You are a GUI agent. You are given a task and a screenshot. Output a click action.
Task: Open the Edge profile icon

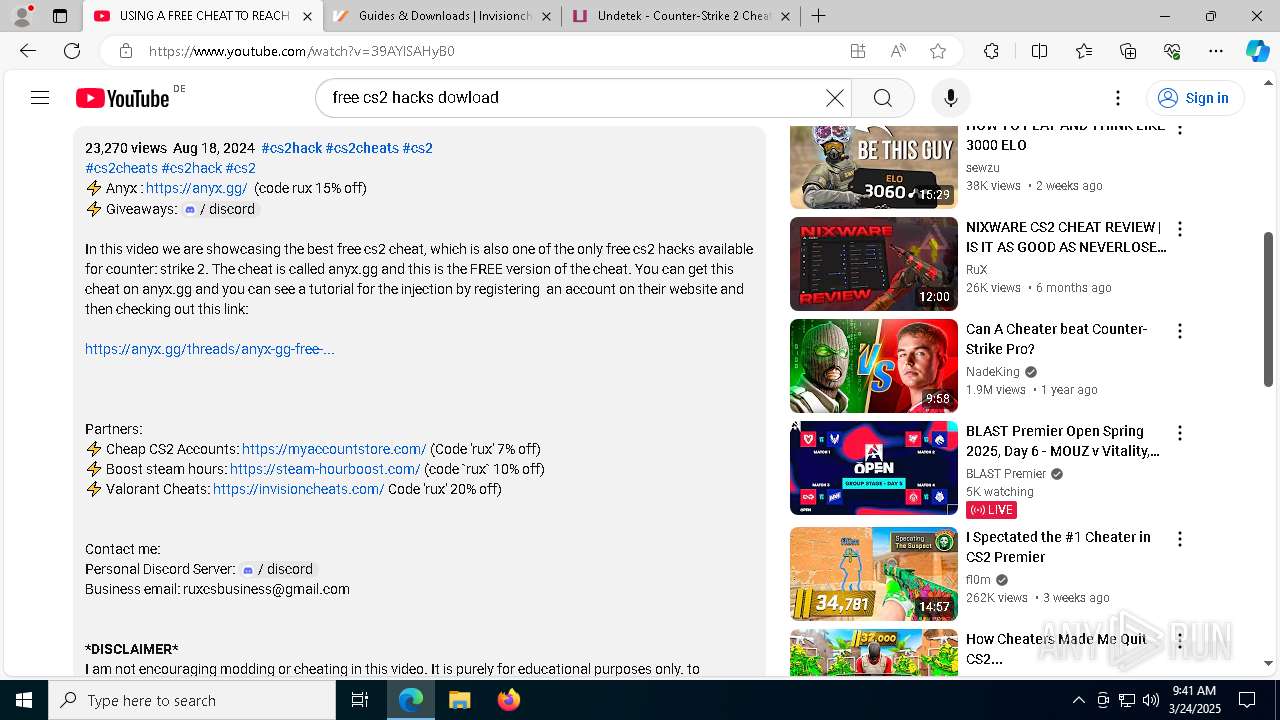pyautogui.click(x=22, y=15)
